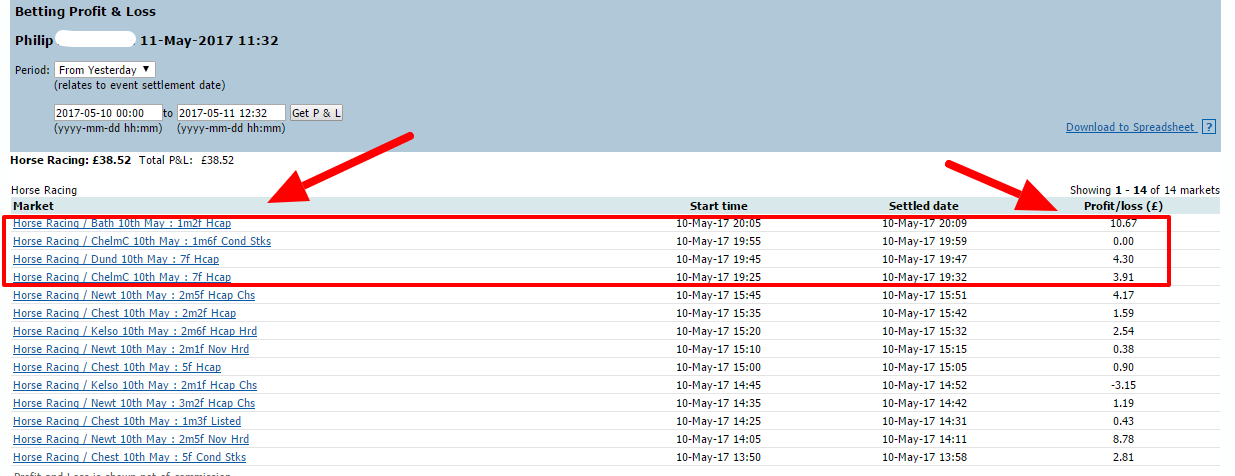Open Chest 10th May 1m3f Listed market

tap(127, 421)
